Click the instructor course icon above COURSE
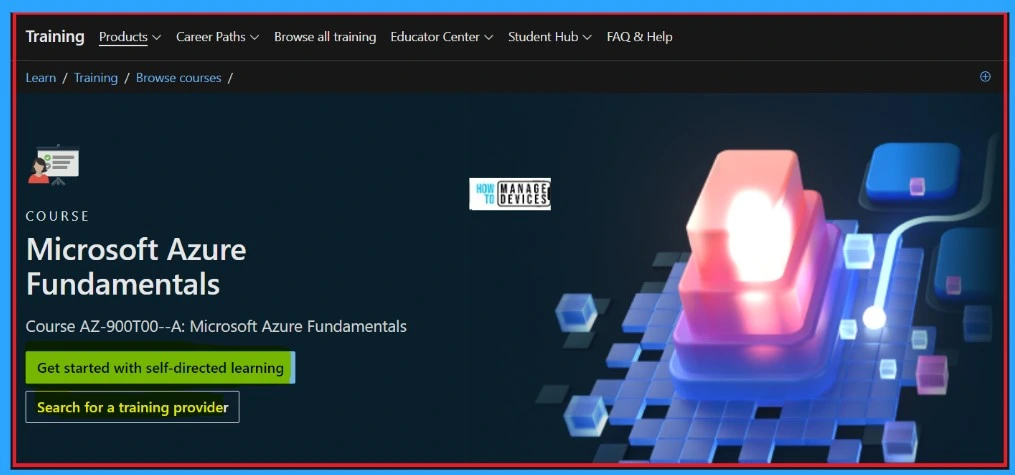The image size is (1015, 475). [54, 166]
